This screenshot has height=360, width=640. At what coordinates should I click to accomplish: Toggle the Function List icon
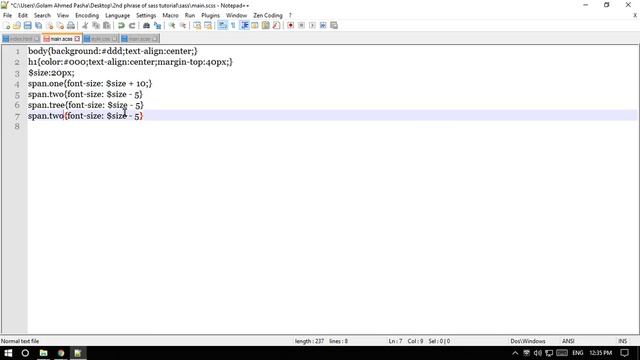click(x=276, y=25)
